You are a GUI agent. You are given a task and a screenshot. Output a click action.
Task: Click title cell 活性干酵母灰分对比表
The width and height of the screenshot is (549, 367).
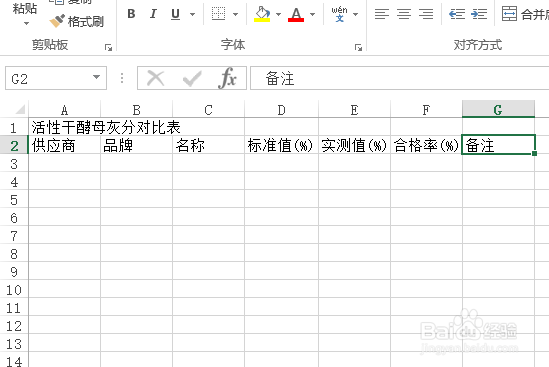coord(106,127)
